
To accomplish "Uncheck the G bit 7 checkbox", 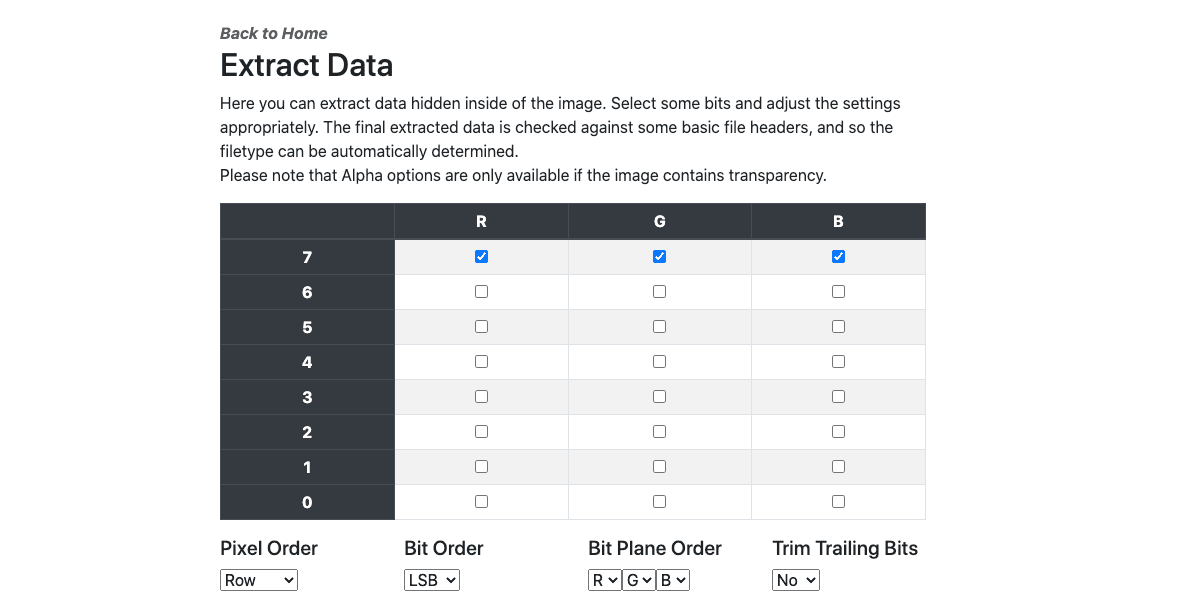I will coord(659,257).
